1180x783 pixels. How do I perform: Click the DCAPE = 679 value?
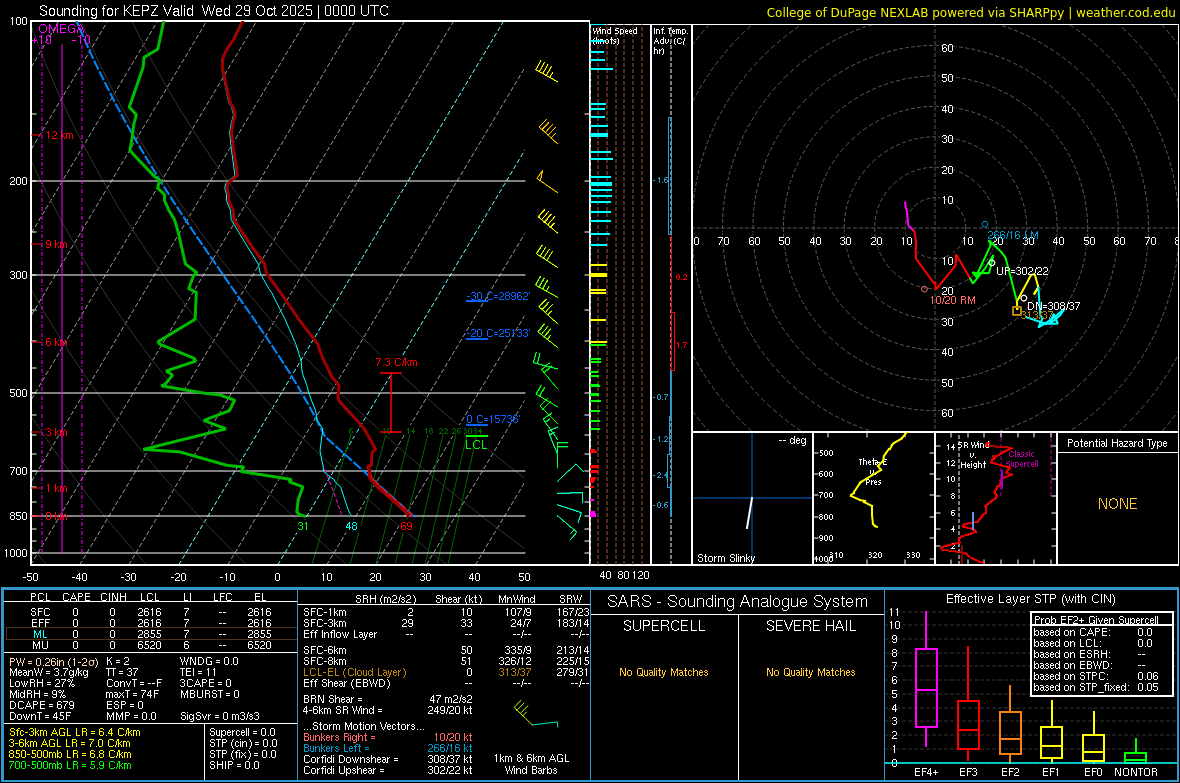point(41,705)
